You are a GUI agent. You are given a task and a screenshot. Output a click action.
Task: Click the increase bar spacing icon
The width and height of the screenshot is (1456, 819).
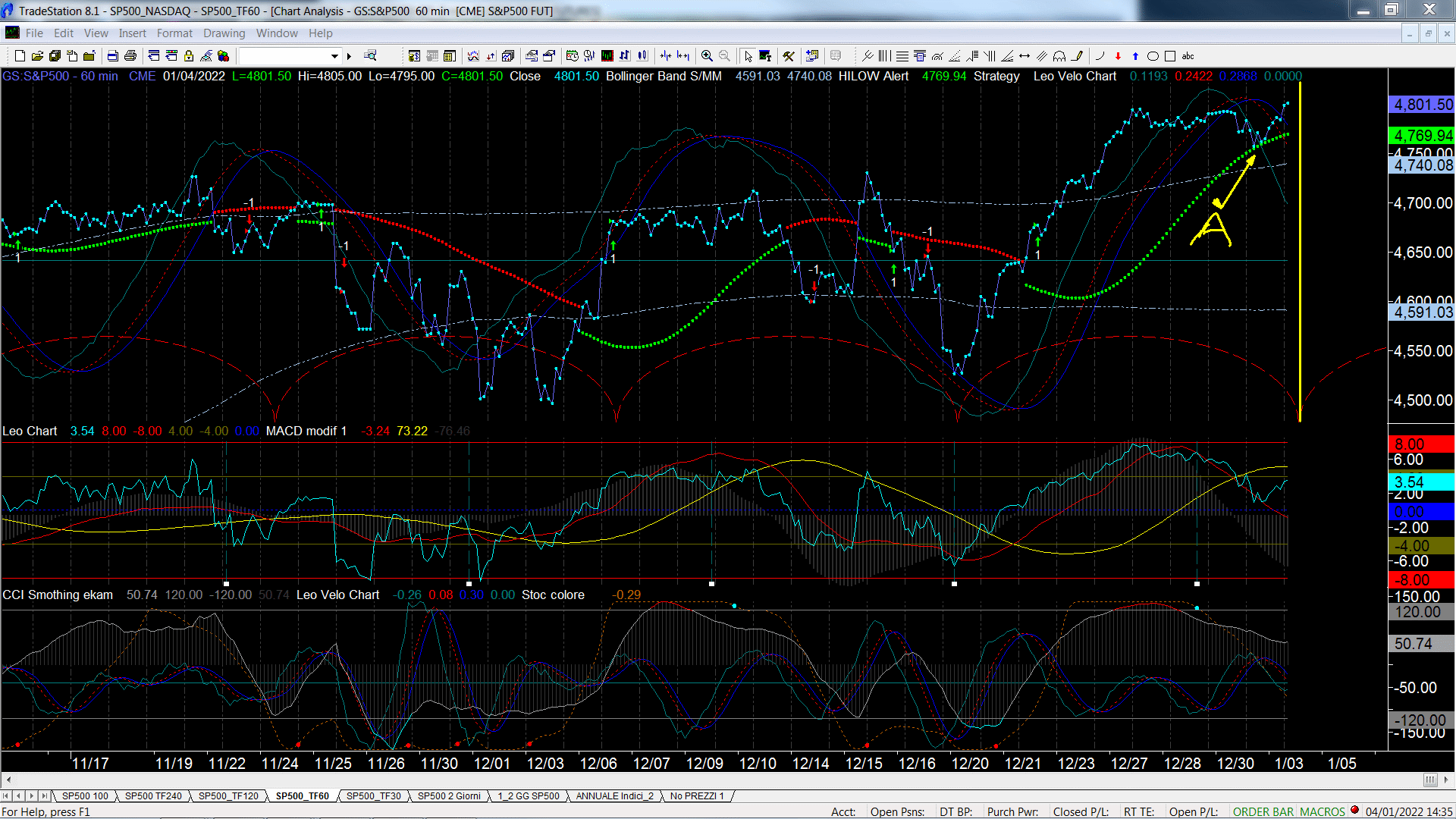click(x=683, y=56)
